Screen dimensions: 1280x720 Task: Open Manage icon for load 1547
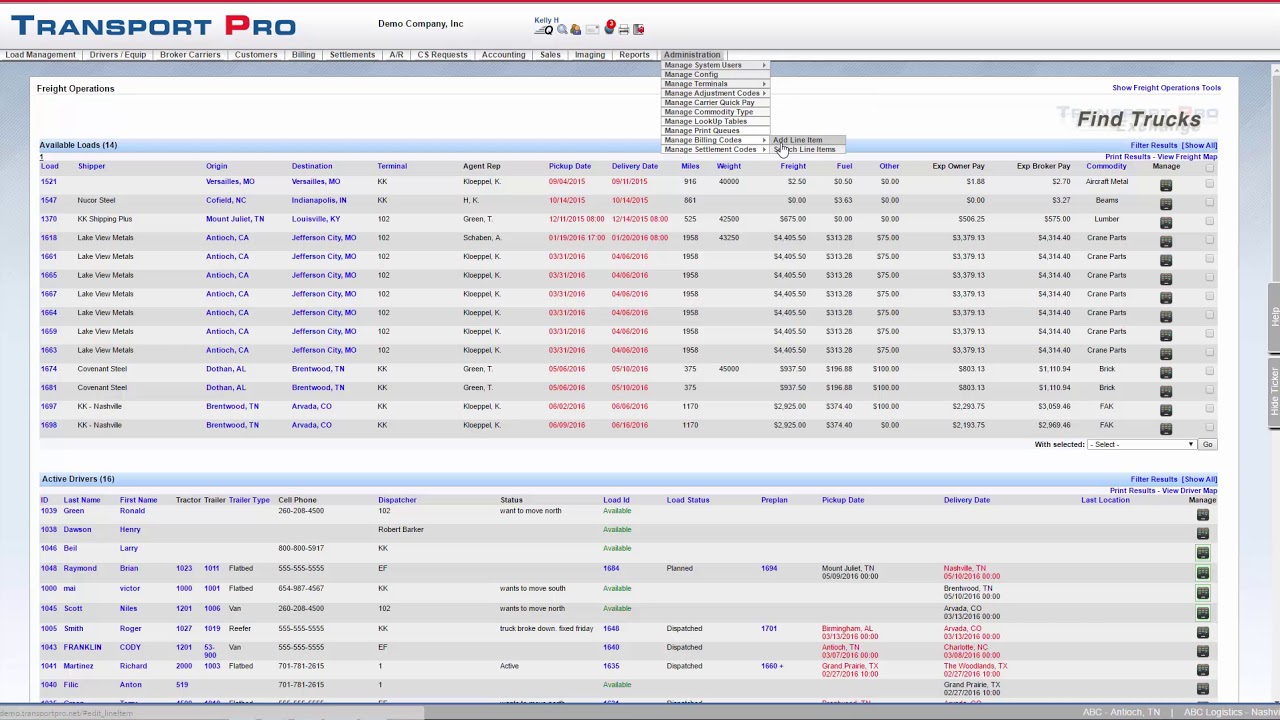(1166, 204)
